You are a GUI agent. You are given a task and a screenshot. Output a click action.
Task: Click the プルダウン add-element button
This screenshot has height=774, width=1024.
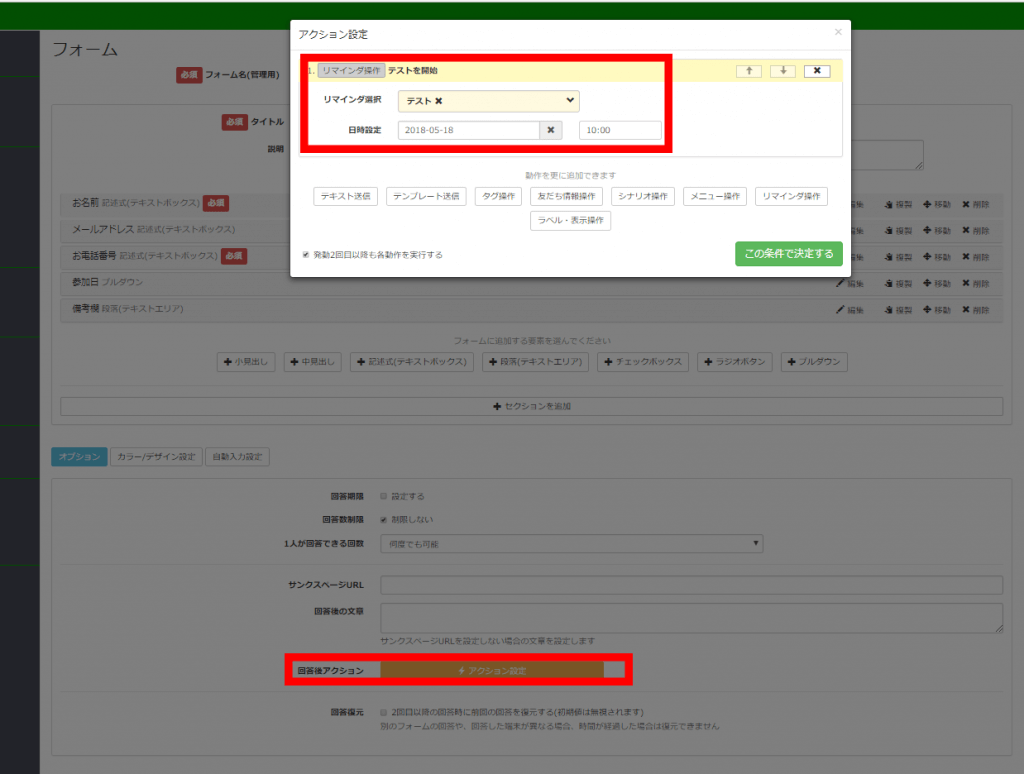(x=815, y=362)
